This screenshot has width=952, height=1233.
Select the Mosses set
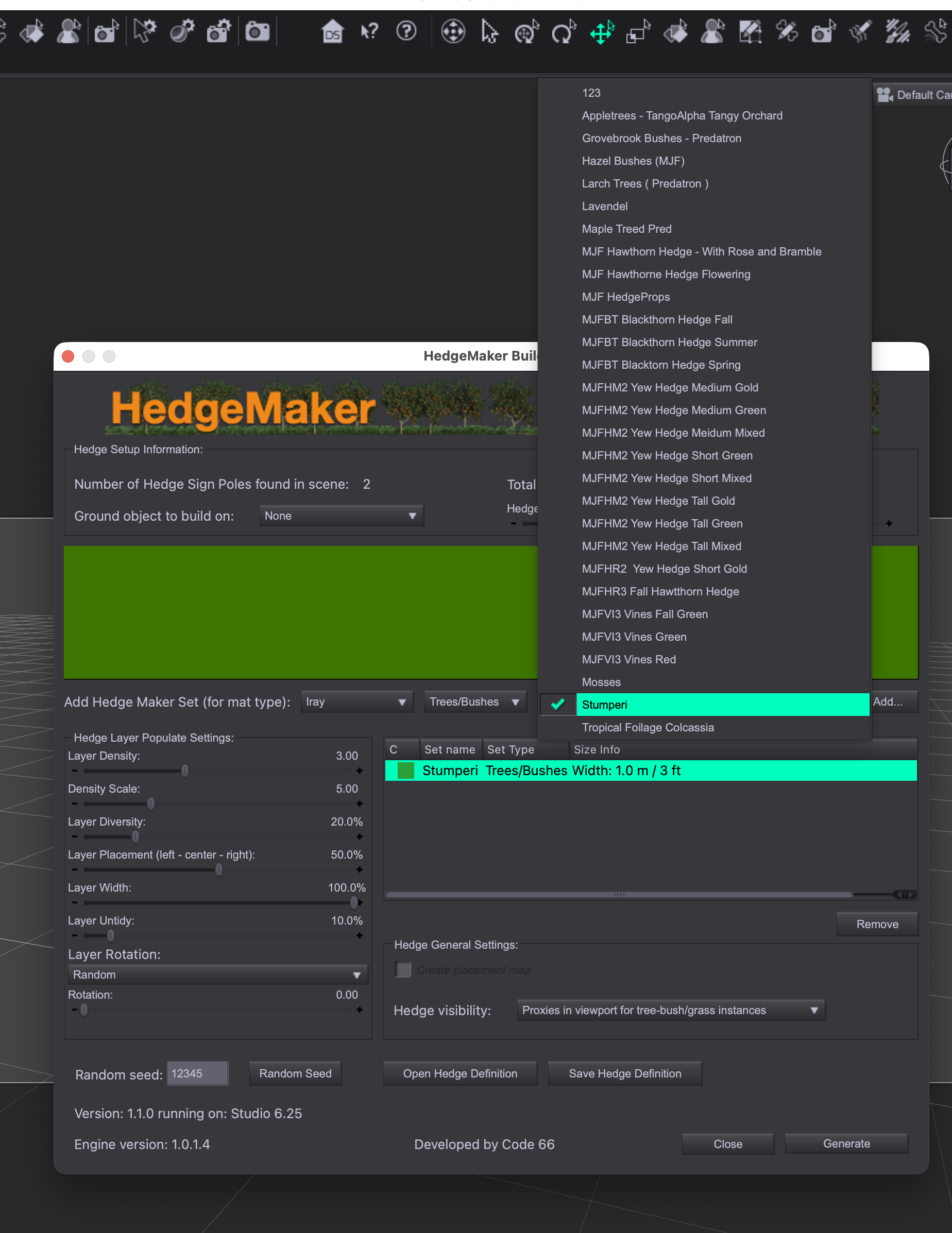(704, 682)
